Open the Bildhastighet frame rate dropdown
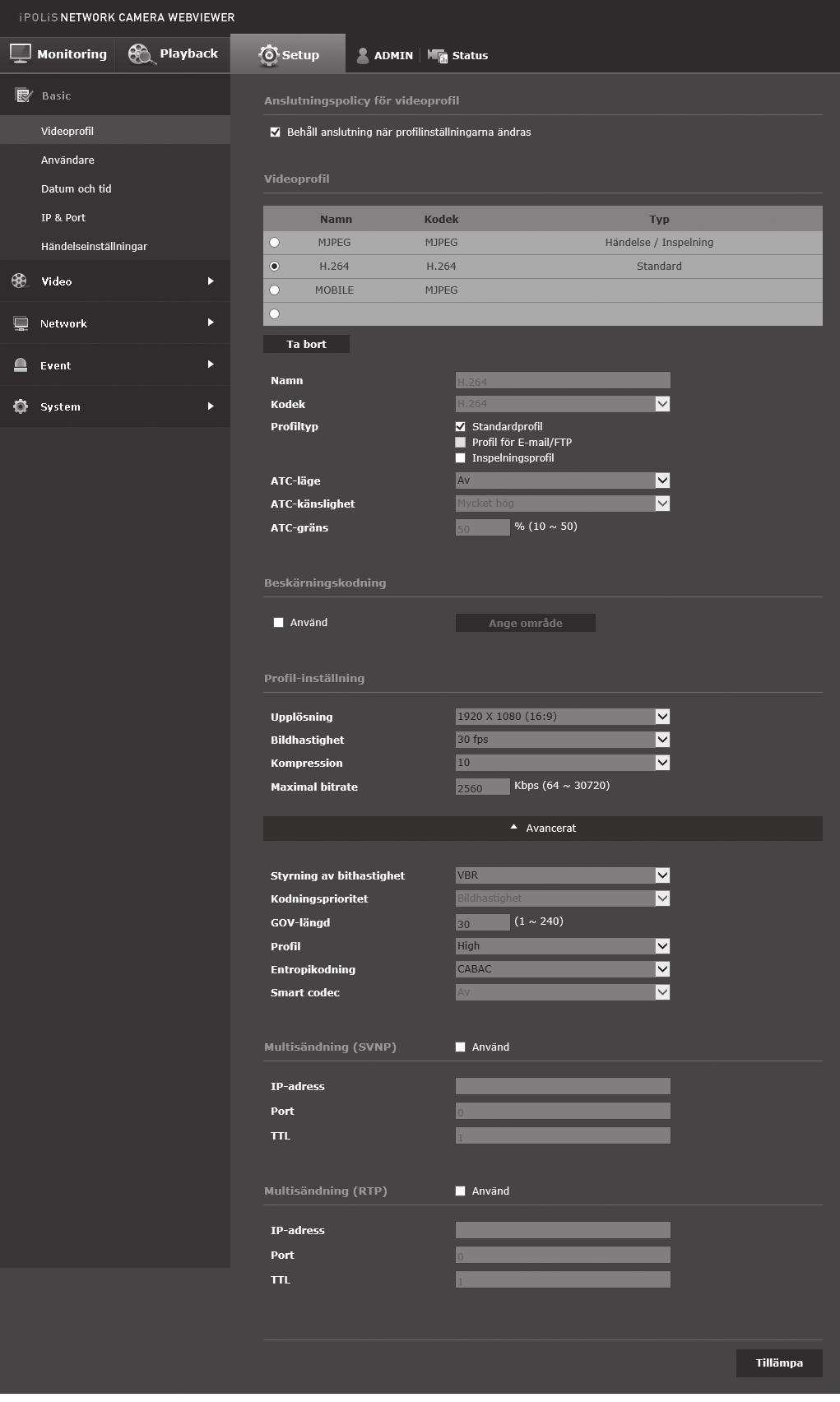The width and height of the screenshot is (840, 1402). tap(563, 740)
